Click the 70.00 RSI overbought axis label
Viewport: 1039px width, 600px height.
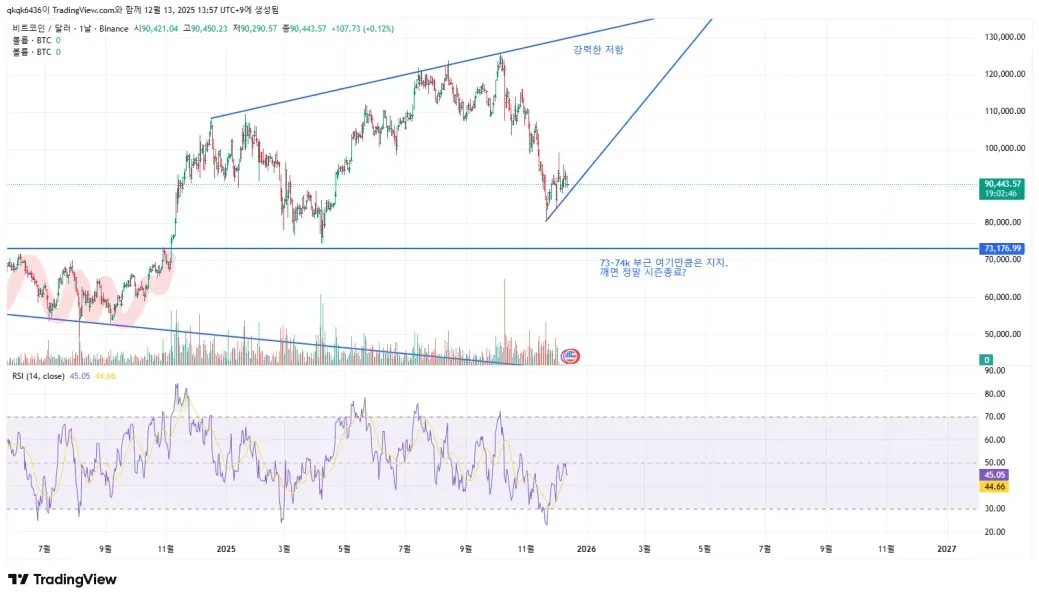click(x=995, y=417)
